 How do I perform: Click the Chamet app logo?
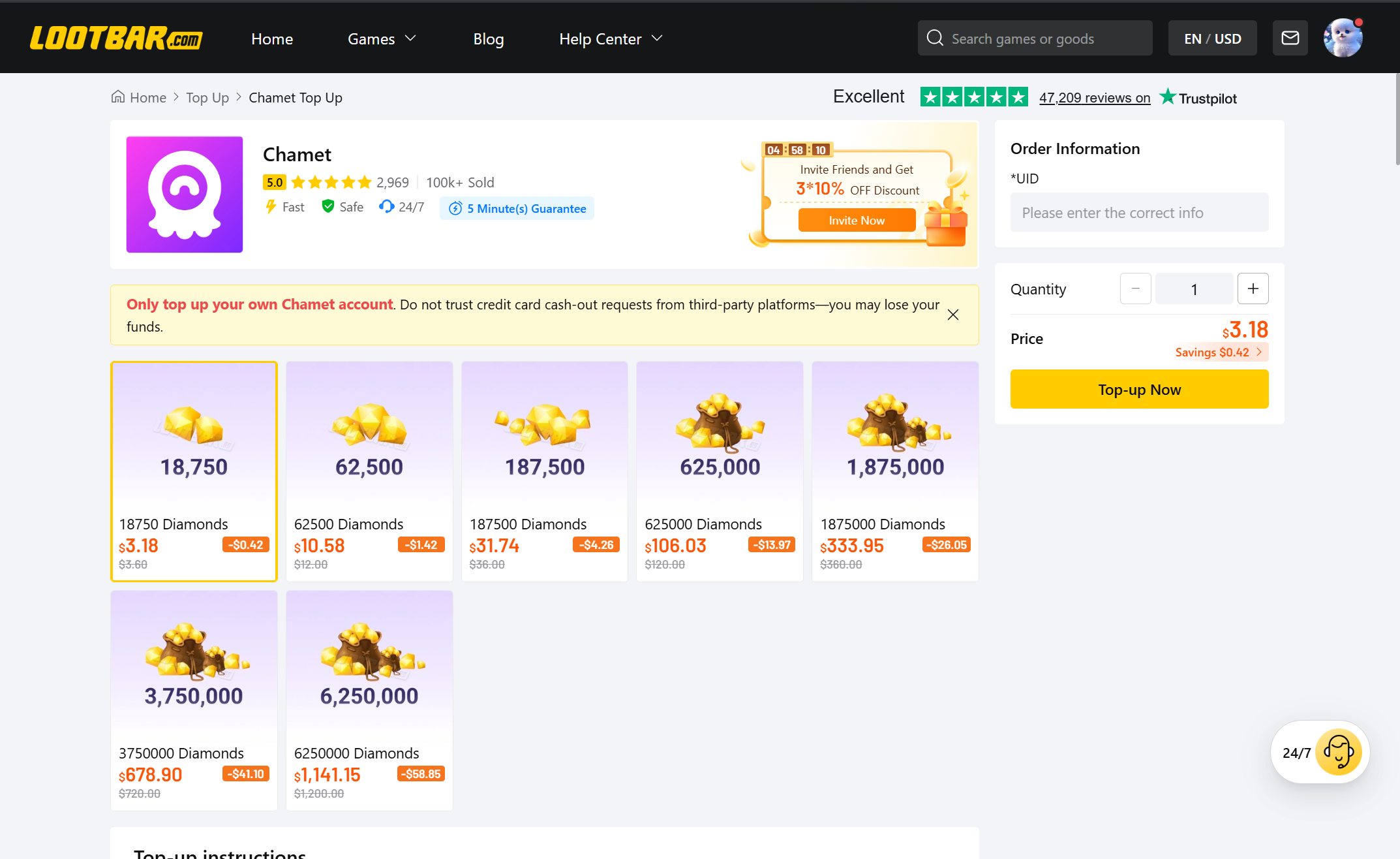[x=185, y=195]
